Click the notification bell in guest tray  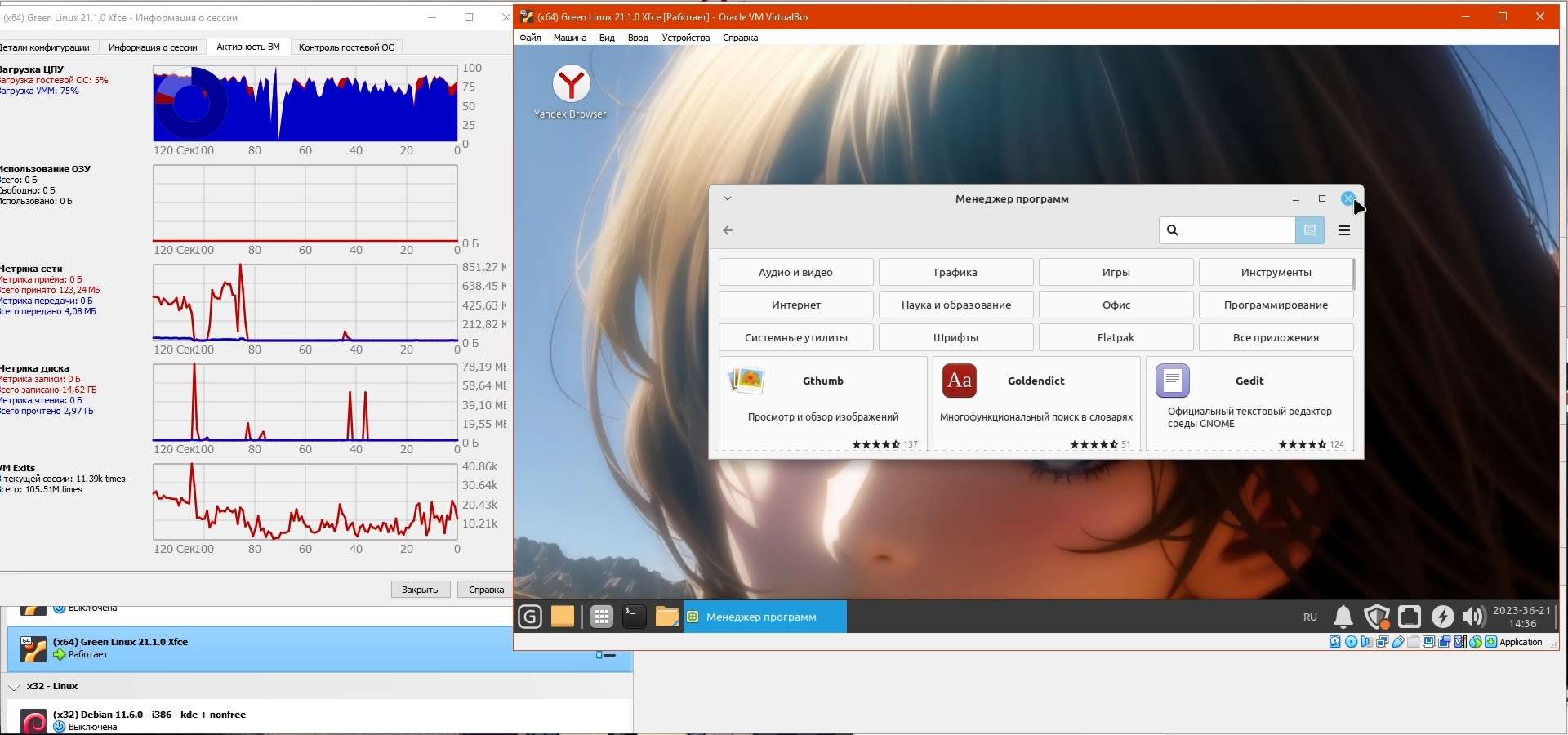click(1343, 617)
